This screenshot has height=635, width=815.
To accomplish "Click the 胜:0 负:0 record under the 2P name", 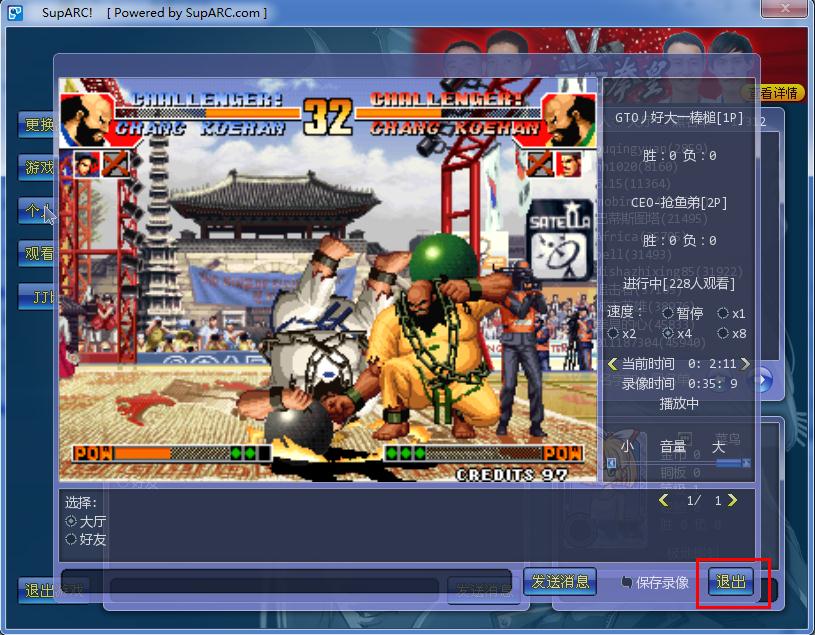I will [679, 241].
